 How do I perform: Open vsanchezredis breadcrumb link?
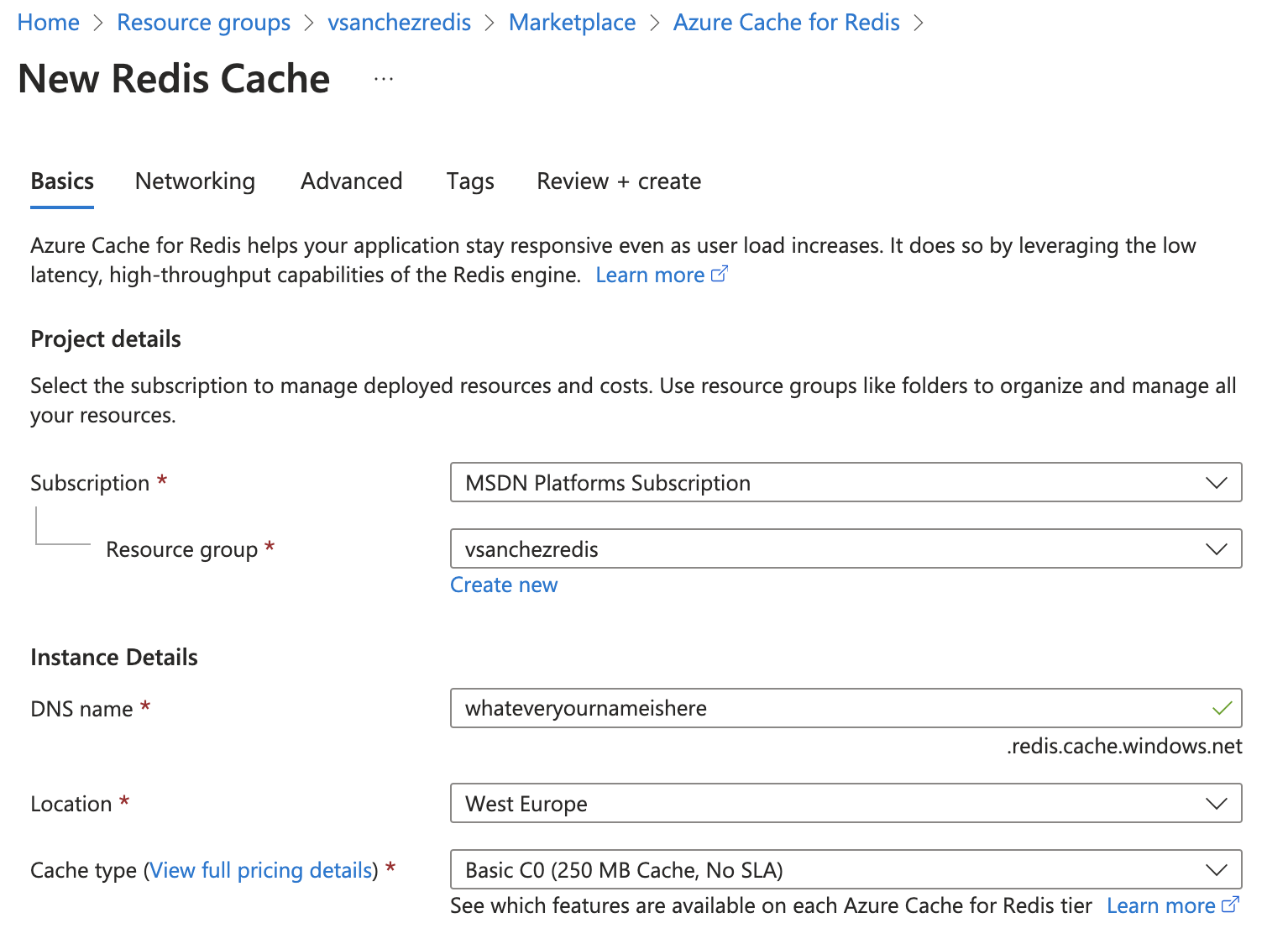point(400,23)
